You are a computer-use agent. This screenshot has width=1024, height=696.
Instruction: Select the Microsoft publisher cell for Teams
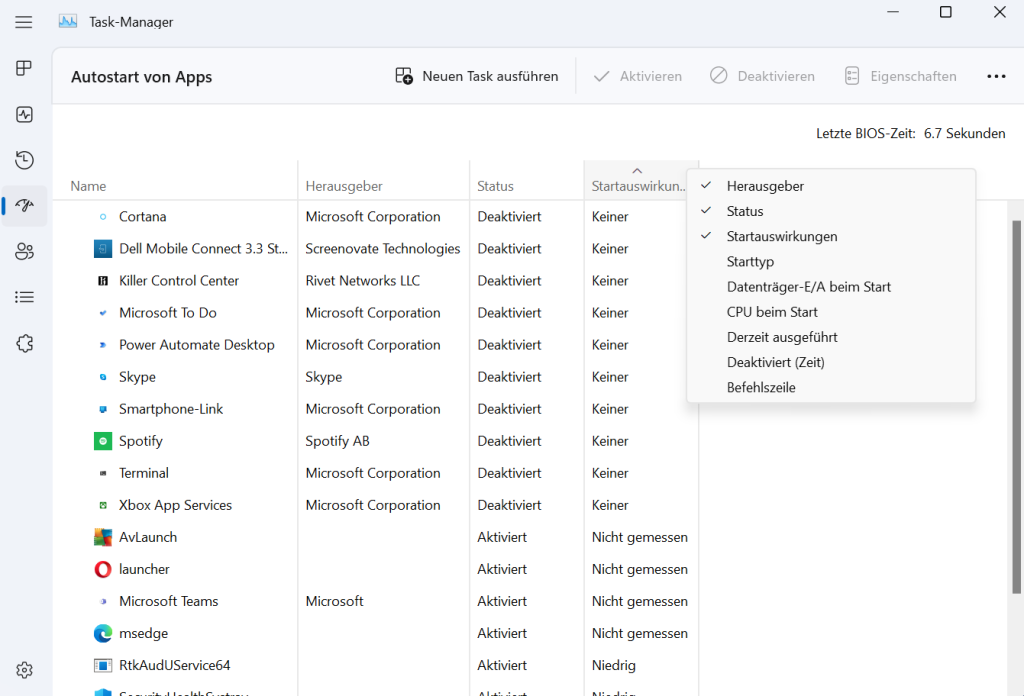334,601
